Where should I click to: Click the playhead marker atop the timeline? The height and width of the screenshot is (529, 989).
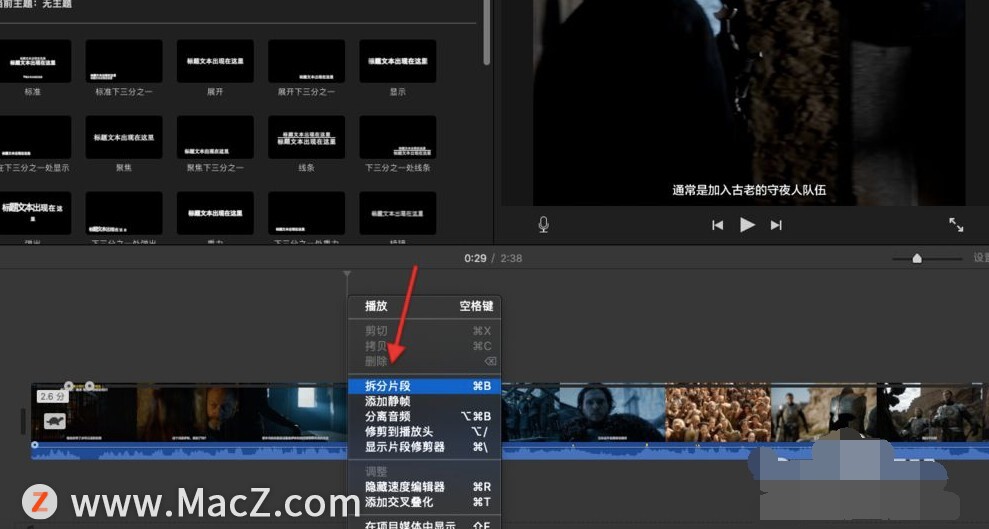[347, 274]
